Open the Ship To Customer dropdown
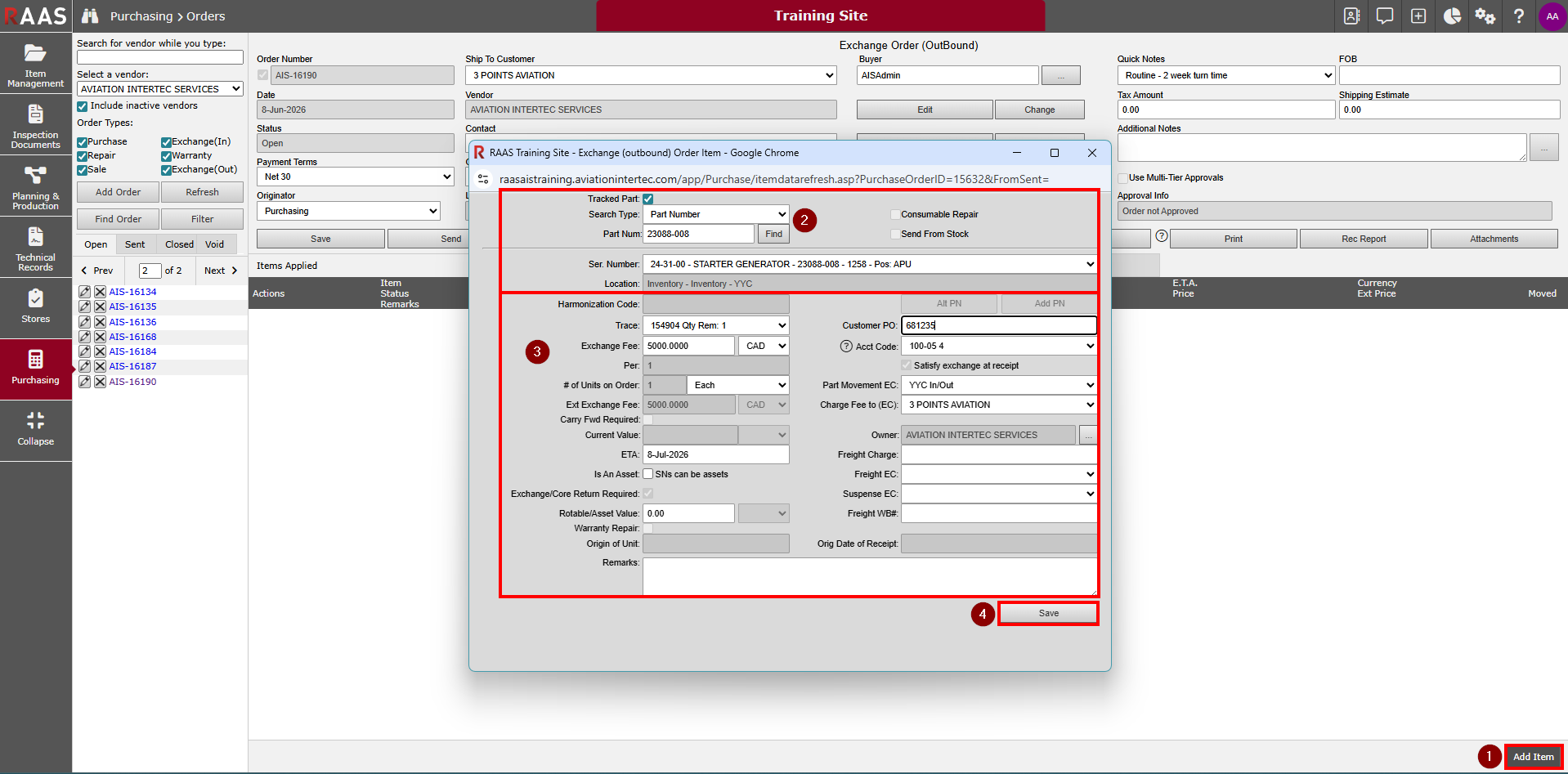The image size is (1568, 774). coord(651,75)
